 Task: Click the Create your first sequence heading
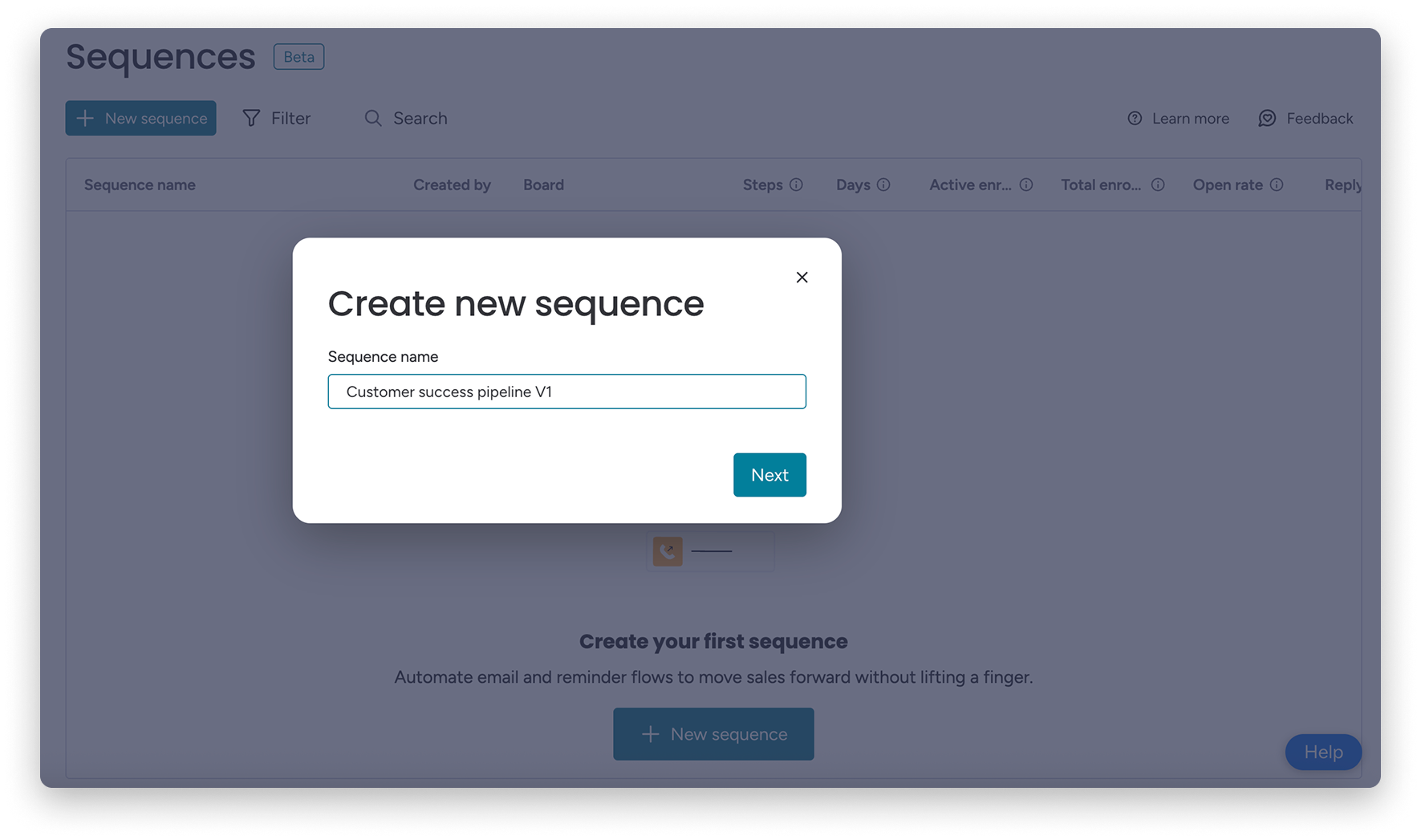tap(713, 641)
